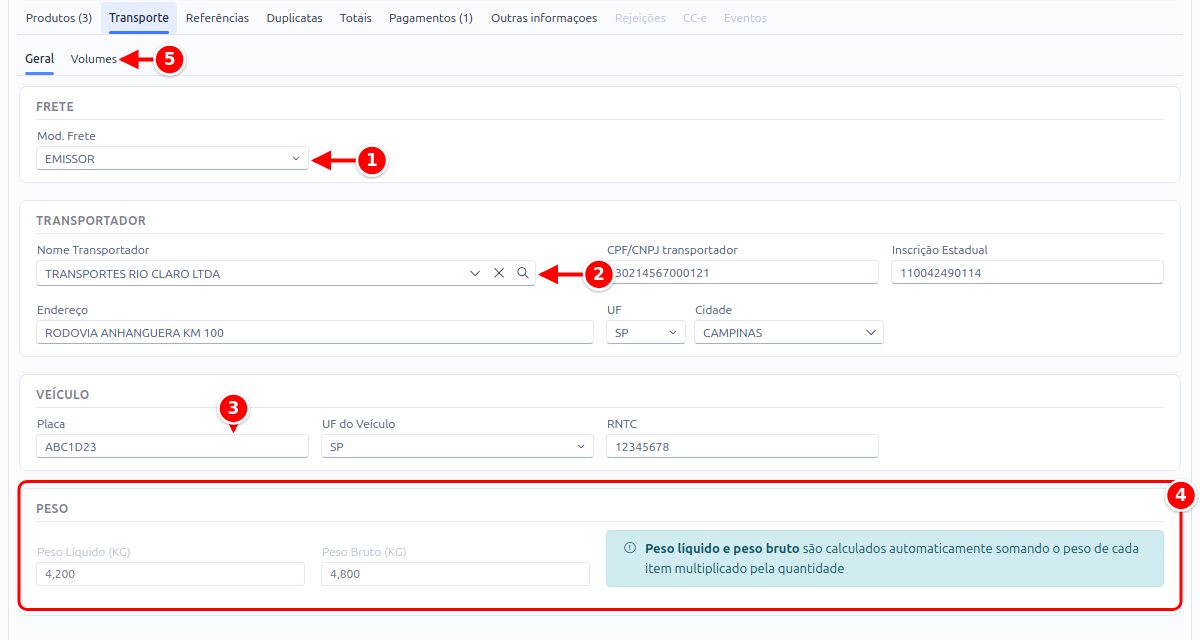
Task: Open the Referências tab
Action: coord(217,18)
